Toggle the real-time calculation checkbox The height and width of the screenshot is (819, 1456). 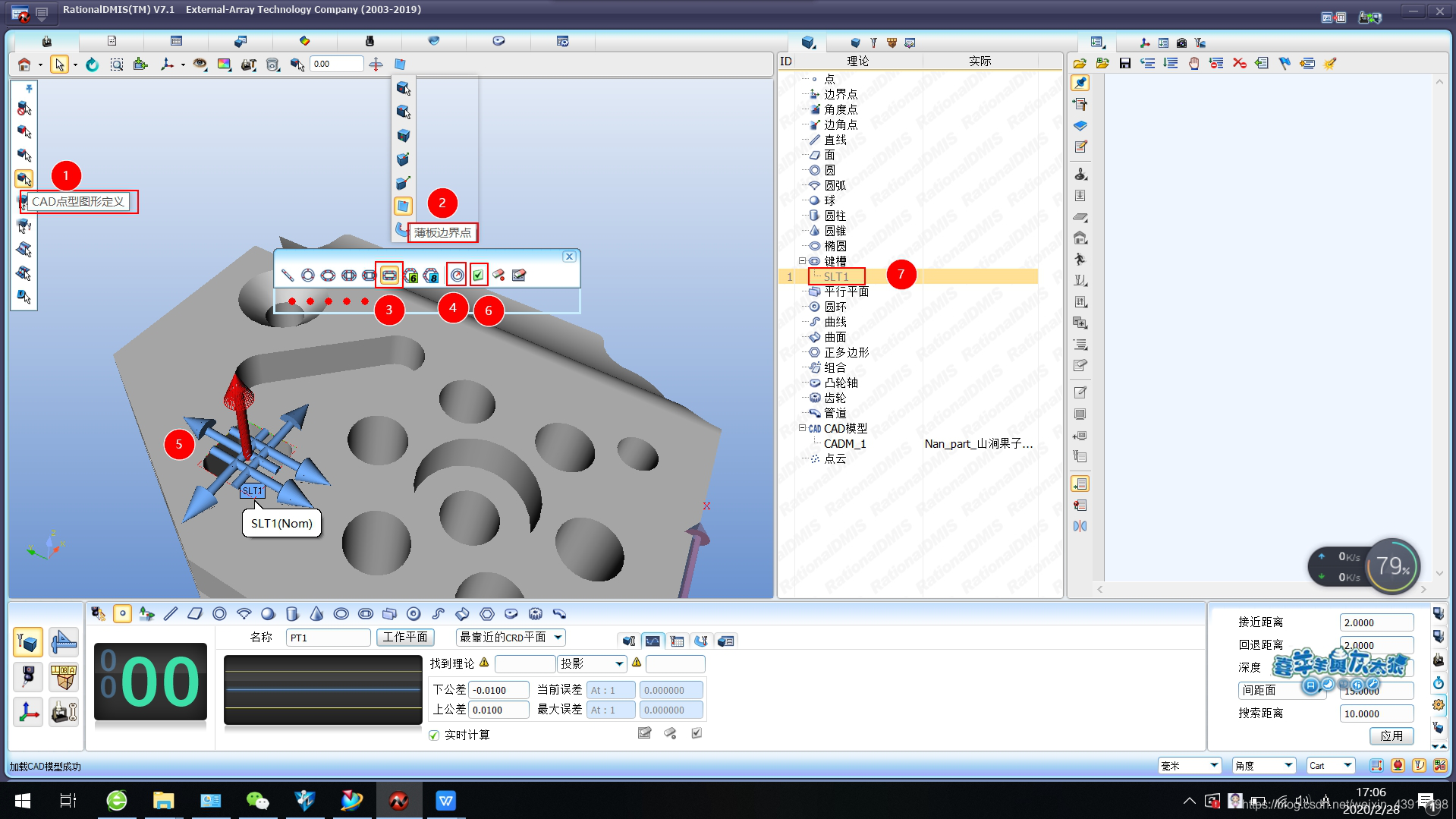pos(434,735)
